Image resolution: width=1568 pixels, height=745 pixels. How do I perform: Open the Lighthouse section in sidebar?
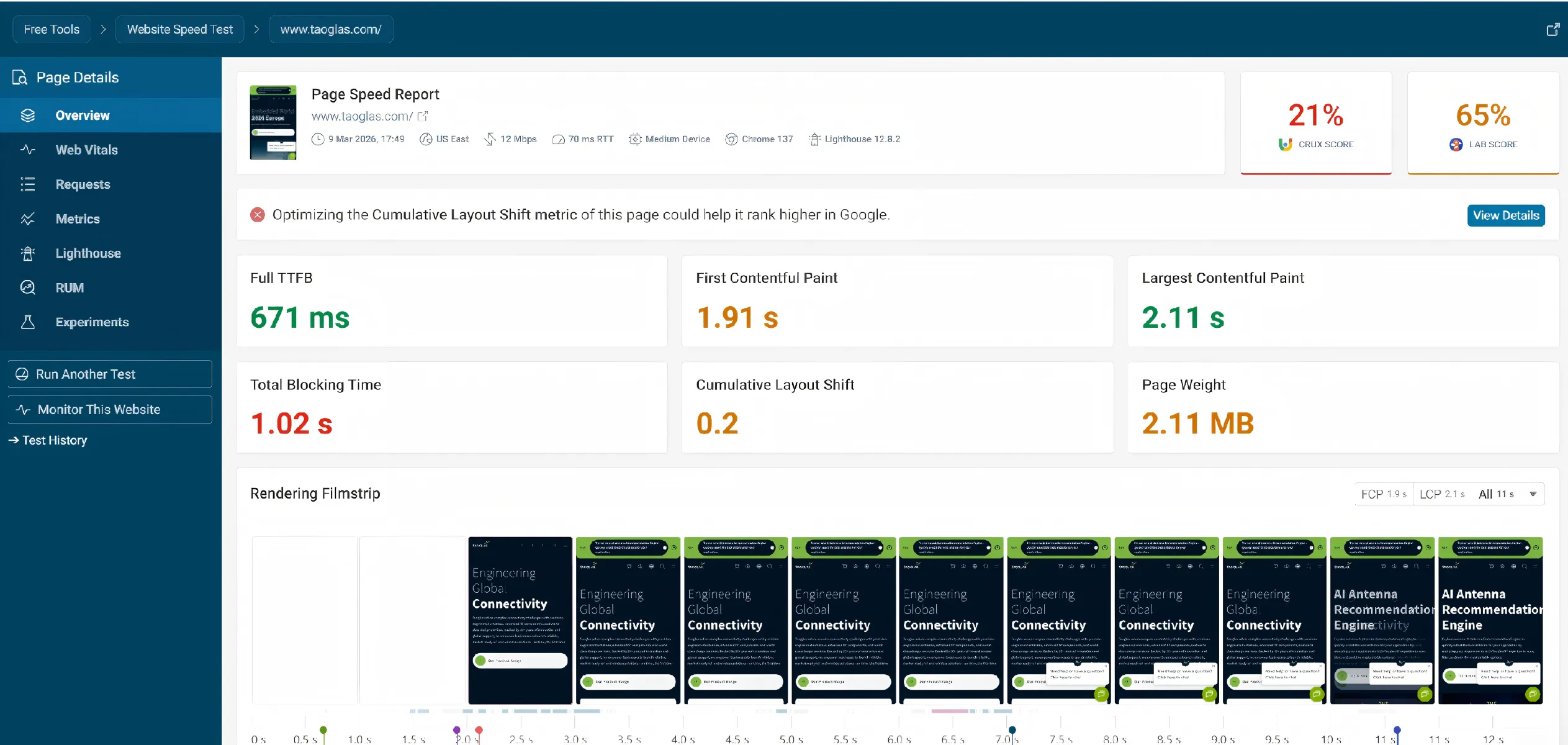(110, 253)
